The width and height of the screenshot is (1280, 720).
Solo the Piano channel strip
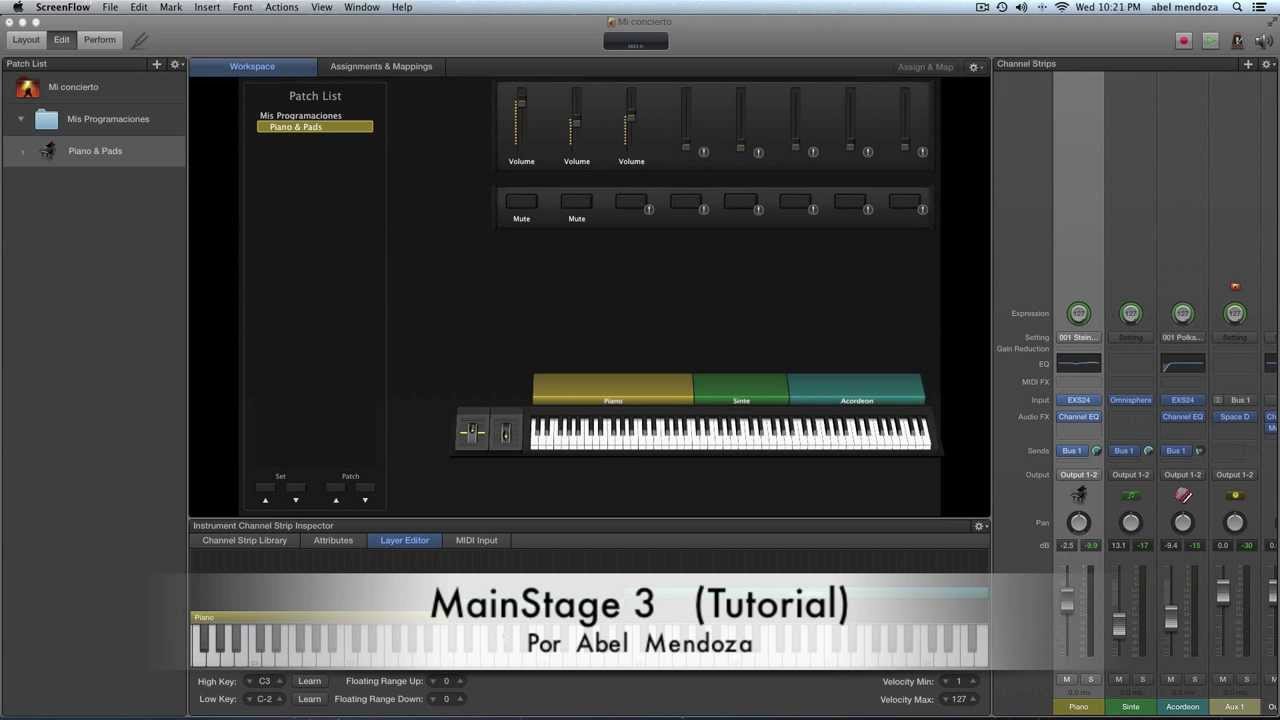[x=1090, y=680]
